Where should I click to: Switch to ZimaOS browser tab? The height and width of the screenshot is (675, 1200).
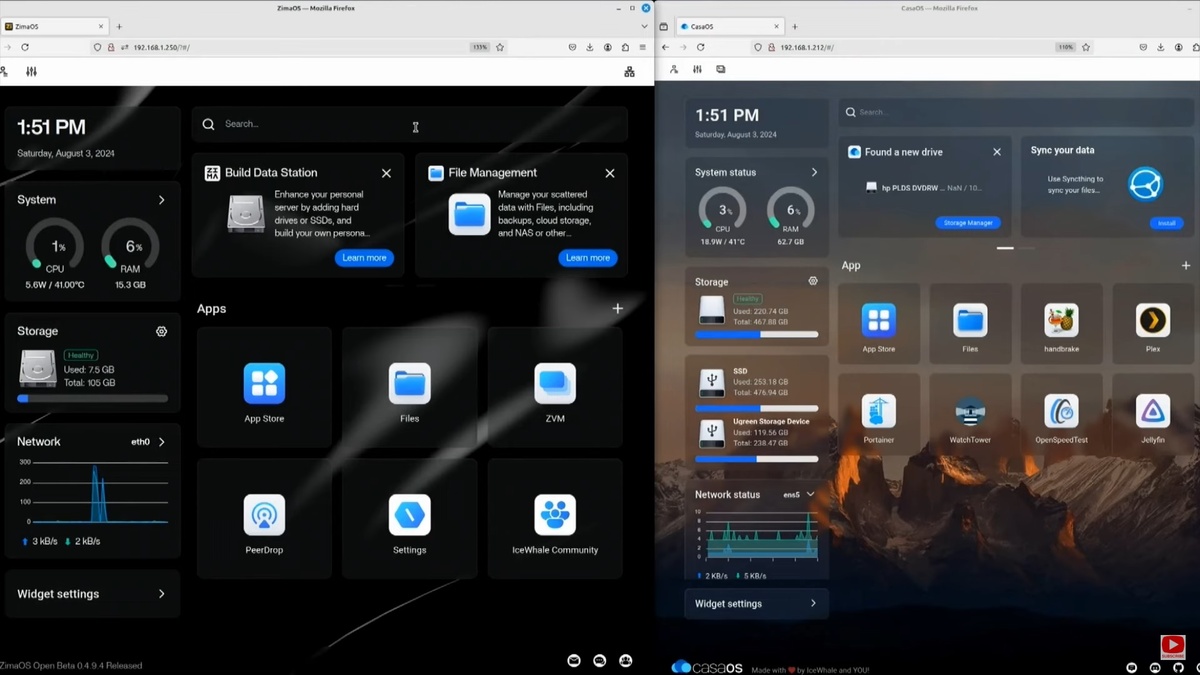[x=52, y=27]
